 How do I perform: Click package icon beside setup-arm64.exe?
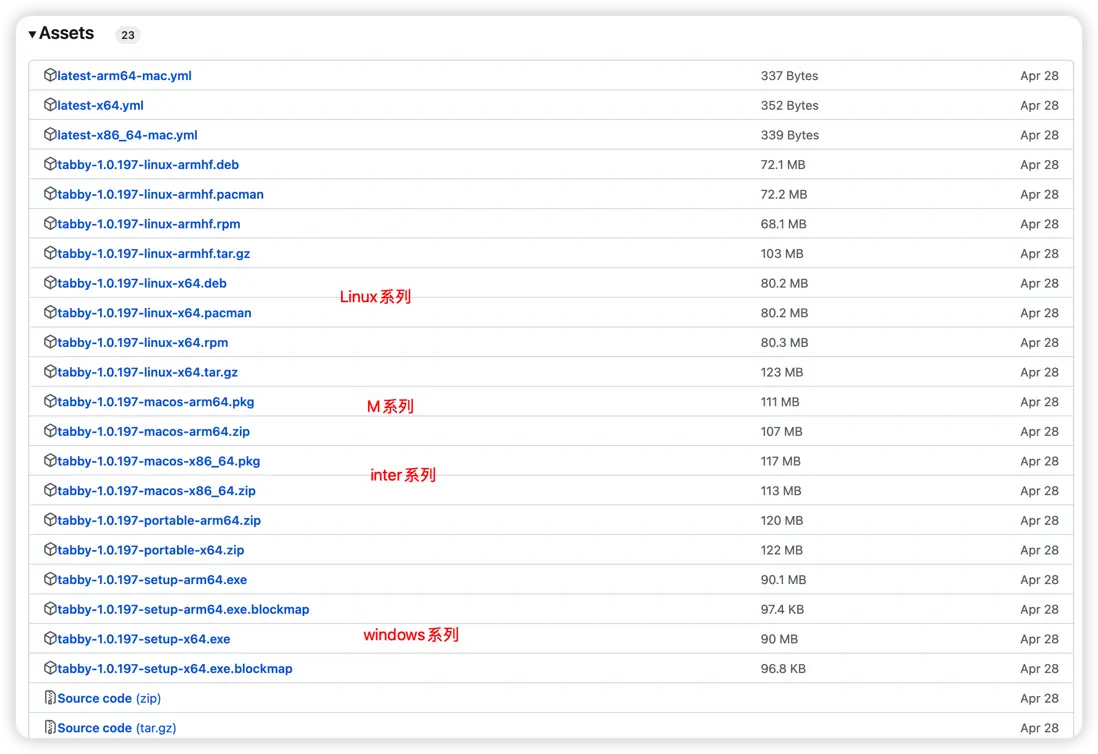point(50,579)
